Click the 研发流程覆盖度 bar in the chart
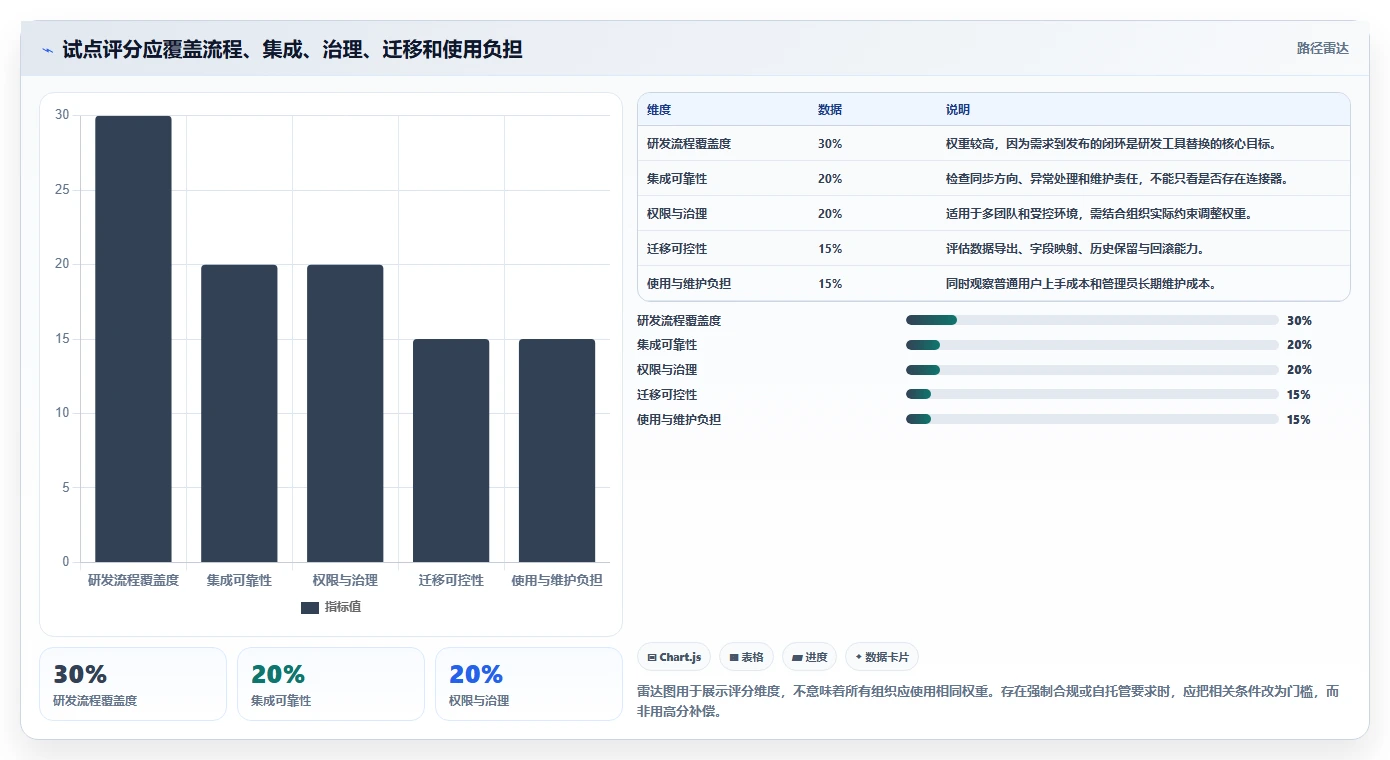This screenshot has width=1390, height=760. click(x=133, y=339)
